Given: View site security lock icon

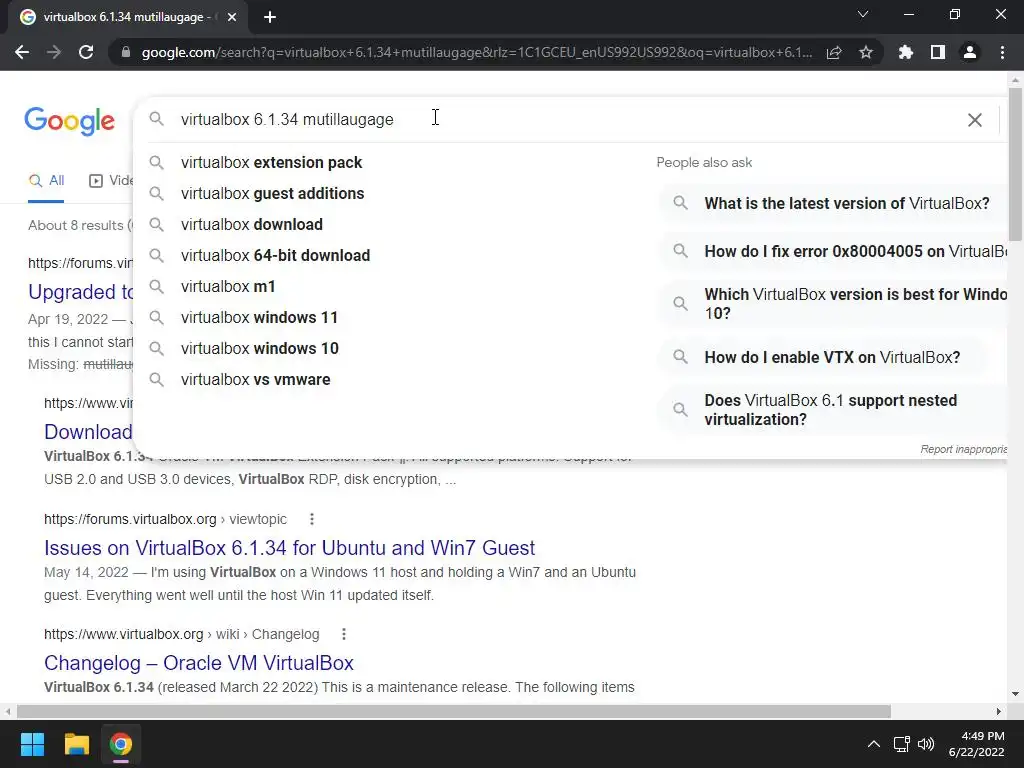Looking at the screenshot, I should click(126, 52).
